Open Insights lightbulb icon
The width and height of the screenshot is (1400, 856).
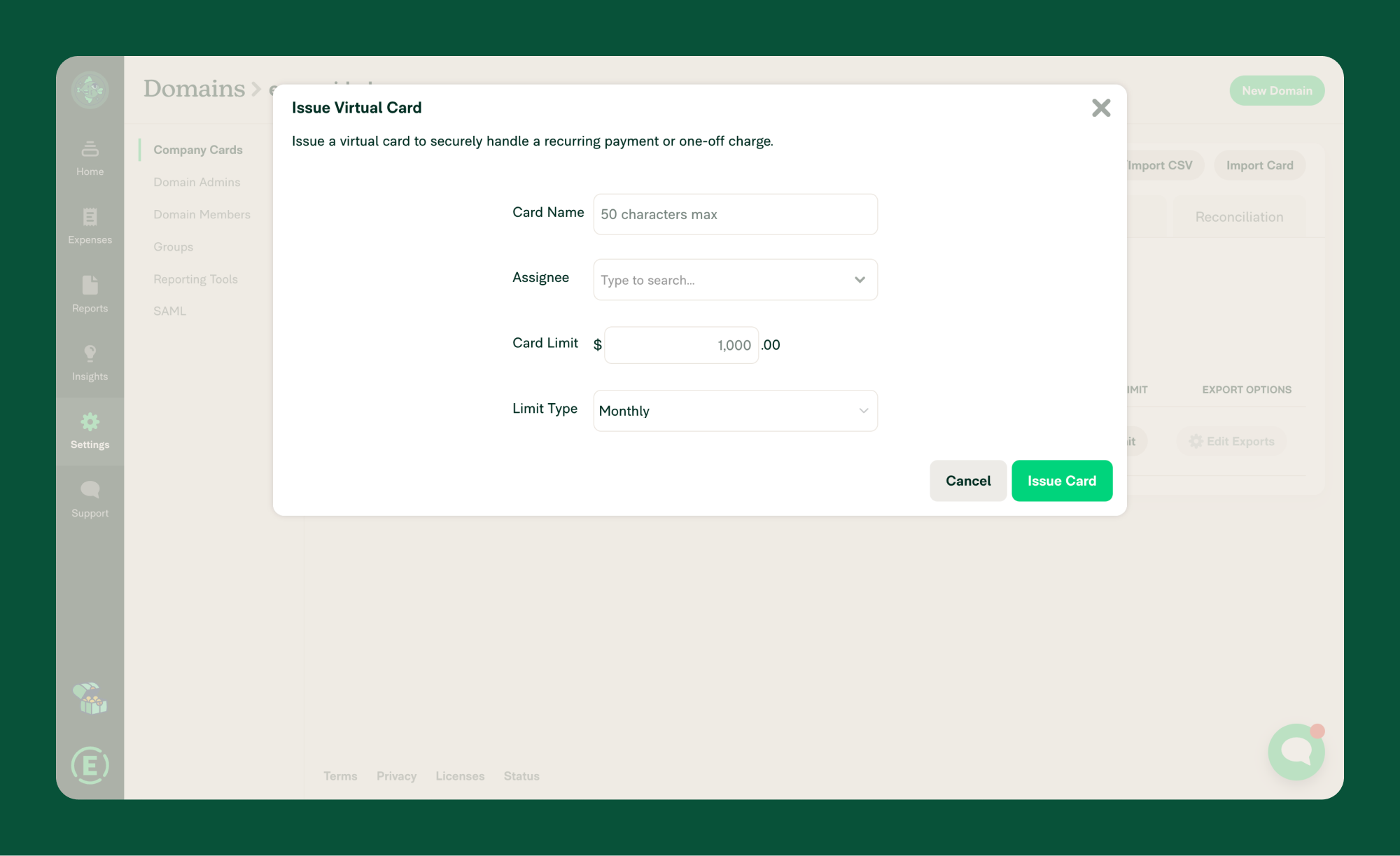(x=90, y=354)
